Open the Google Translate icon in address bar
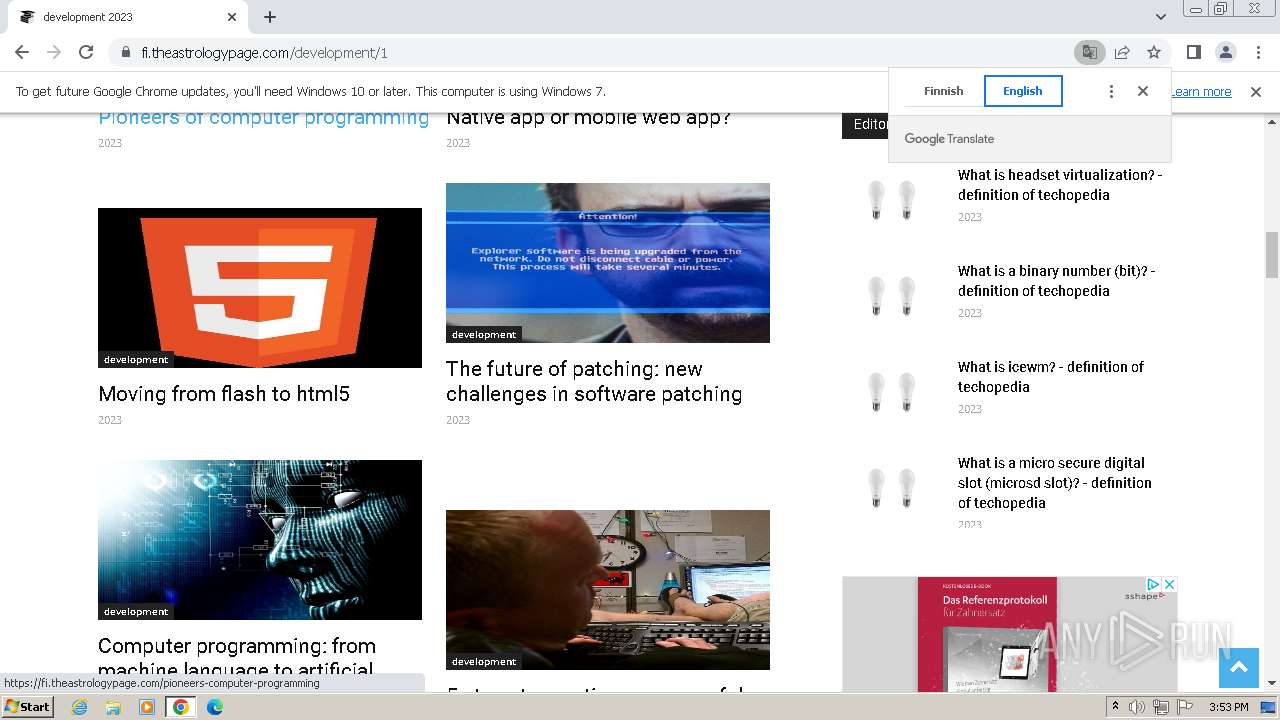The height and width of the screenshot is (720, 1280). pos(1089,52)
